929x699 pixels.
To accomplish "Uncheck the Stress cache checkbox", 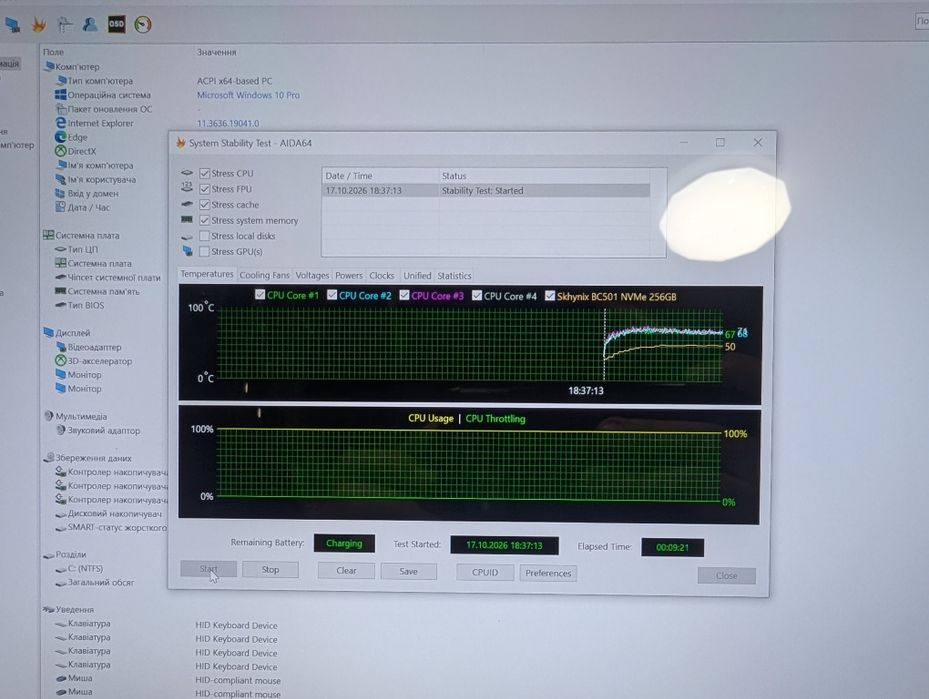I will tap(204, 204).
